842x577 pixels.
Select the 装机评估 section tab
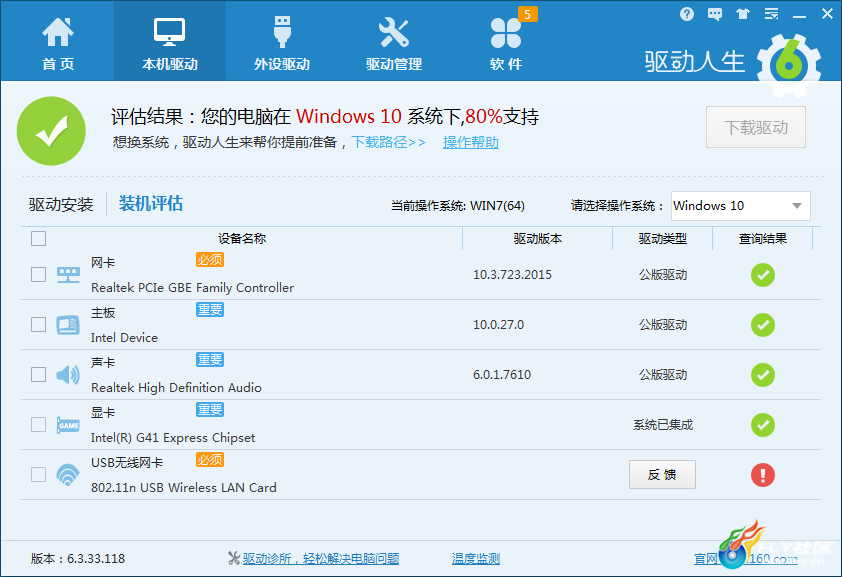pos(151,203)
